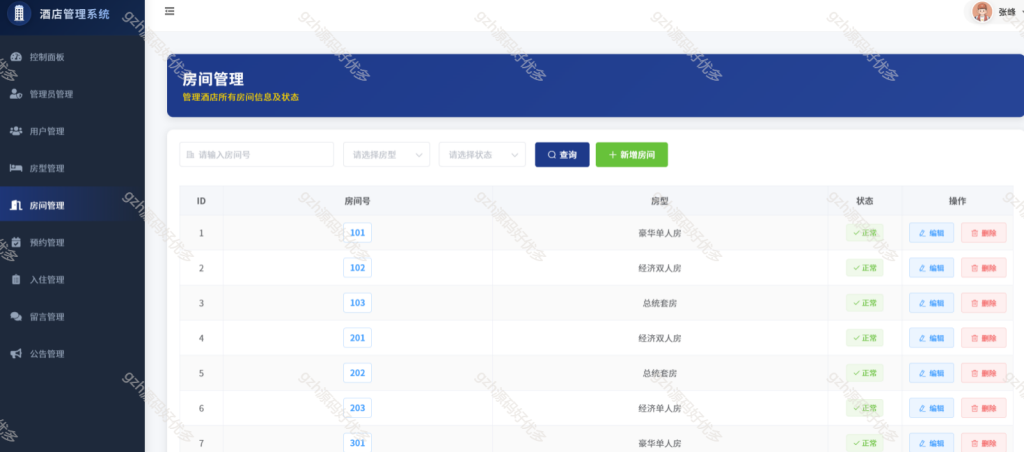Screen dimensions: 1024x452
Task: Open 管理员管理 menu item
Action: point(72,94)
